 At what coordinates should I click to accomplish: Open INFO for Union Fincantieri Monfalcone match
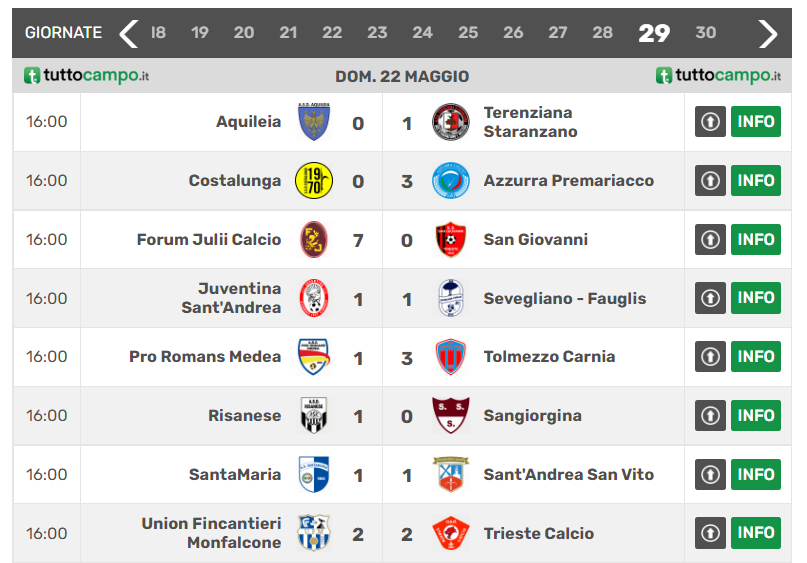[755, 534]
